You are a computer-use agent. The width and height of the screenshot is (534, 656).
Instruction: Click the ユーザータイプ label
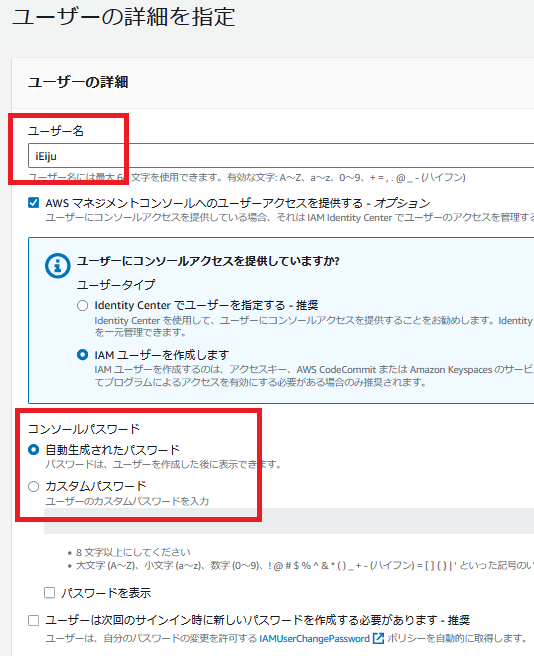click(x=116, y=285)
